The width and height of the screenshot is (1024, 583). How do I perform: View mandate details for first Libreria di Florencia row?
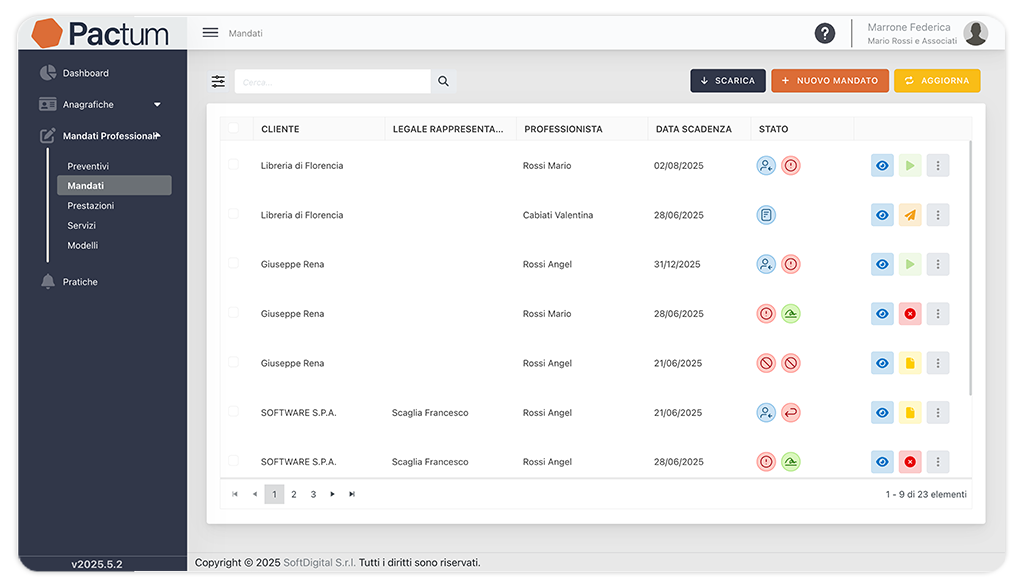click(882, 166)
